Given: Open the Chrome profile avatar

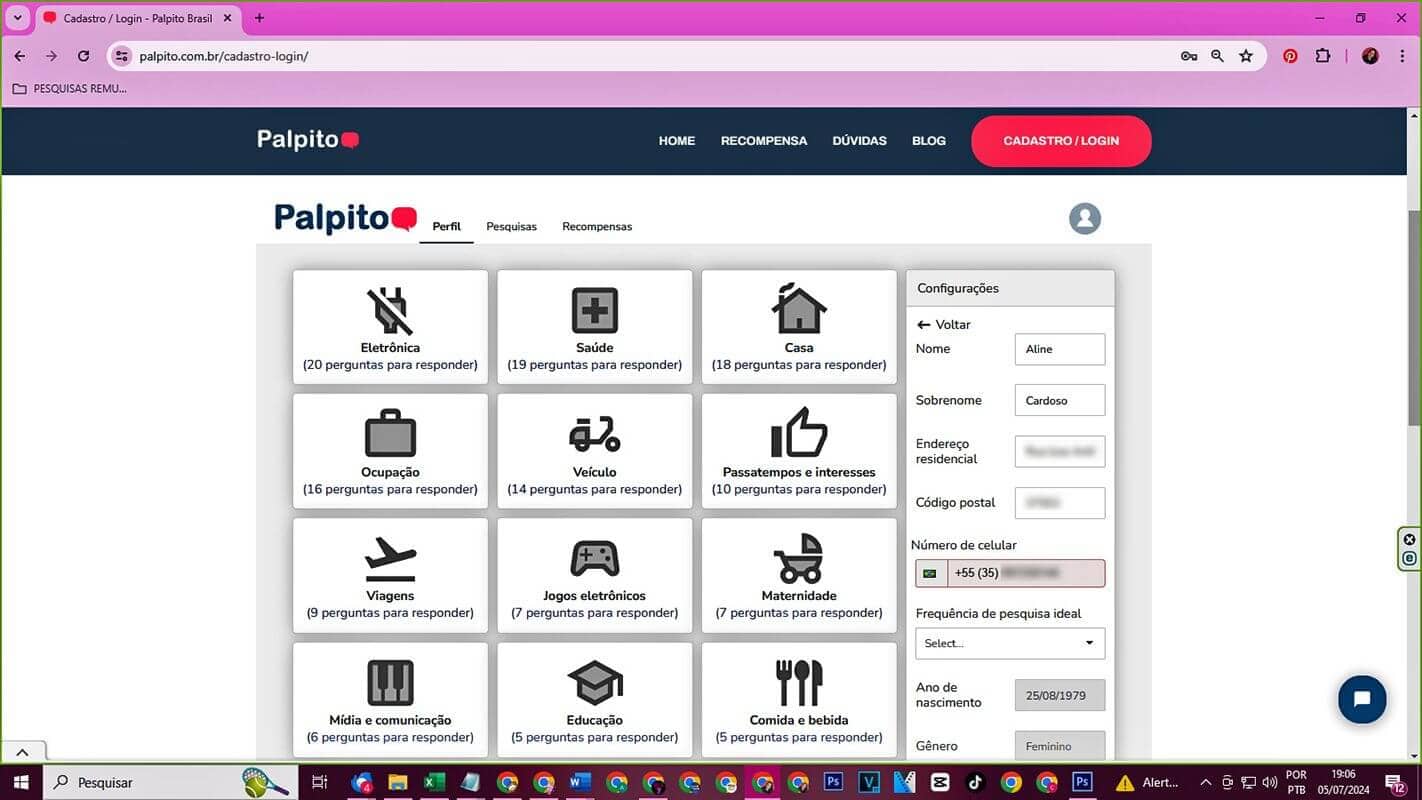Looking at the screenshot, I should click(x=1370, y=56).
